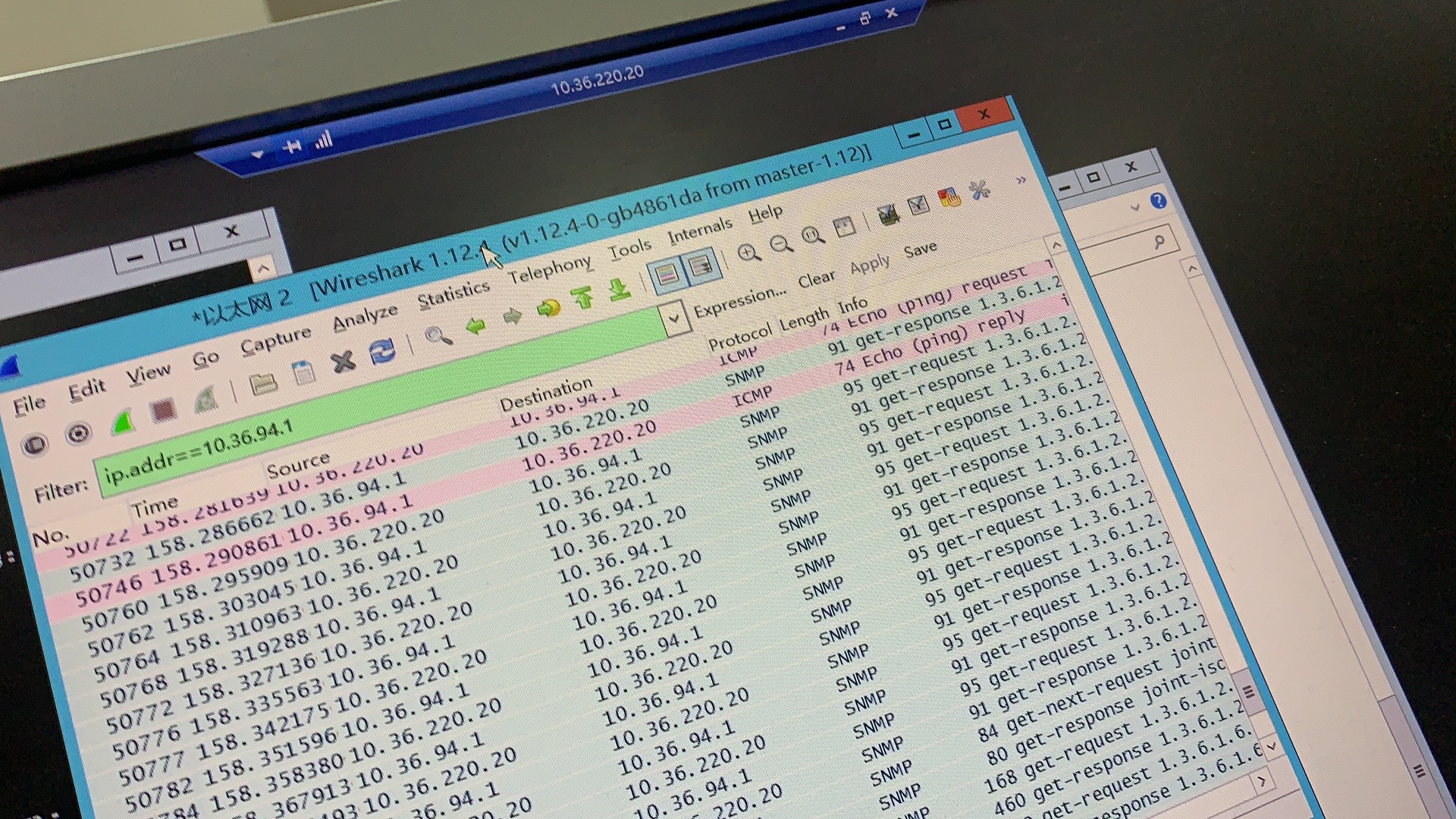Toggle auto scroll in live capture

[x=700, y=267]
